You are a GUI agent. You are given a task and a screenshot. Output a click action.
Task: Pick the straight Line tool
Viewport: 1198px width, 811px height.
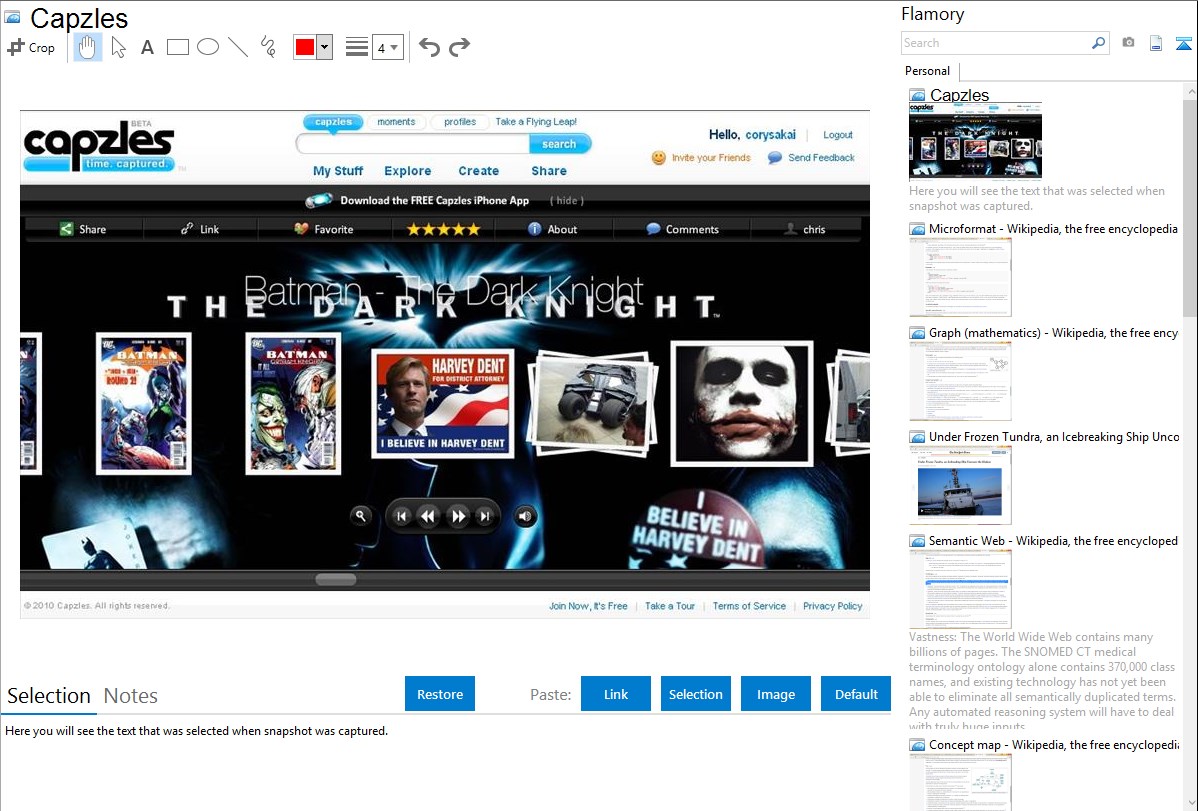(x=238, y=47)
